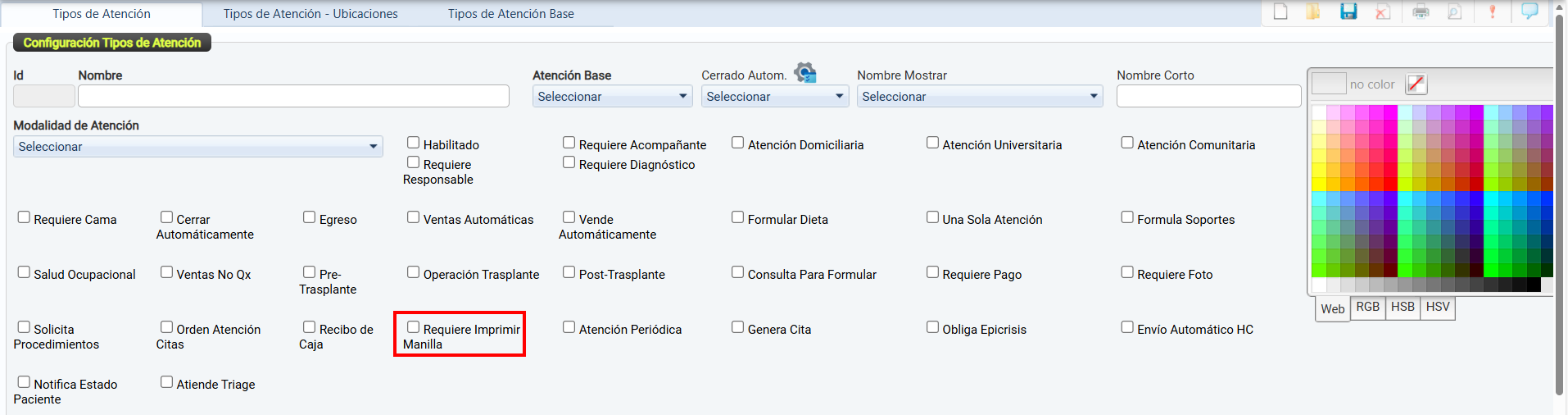Screen dimensions: 1568x415
Task: Click the gear icon beside Cerrado Autom.
Action: [805, 73]
